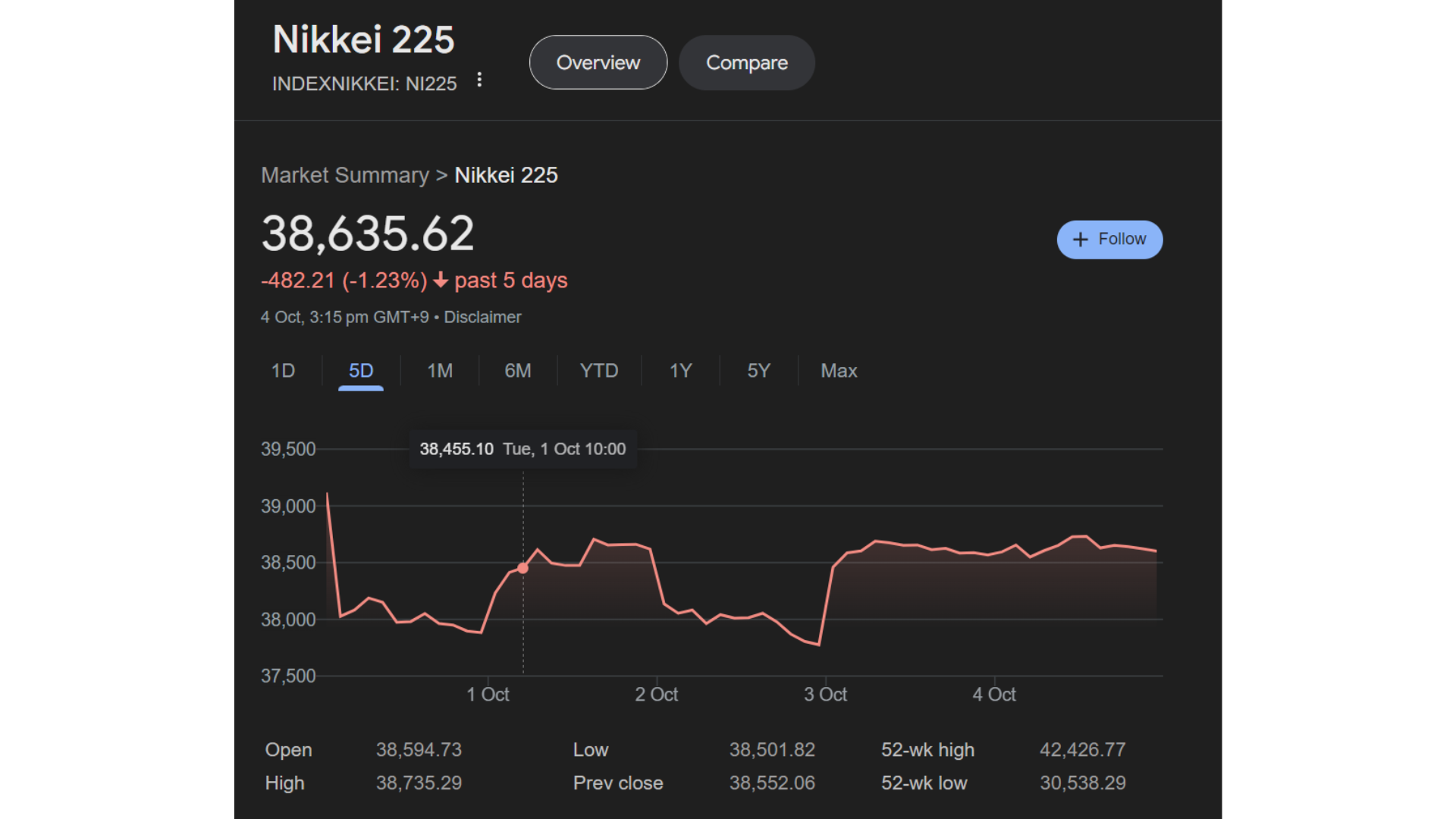The width and height of the screenshot is (1456, 819).
Task: Click the Market Summary breadcrumb link
Action: pyautogui.click(x=345, y=175)
